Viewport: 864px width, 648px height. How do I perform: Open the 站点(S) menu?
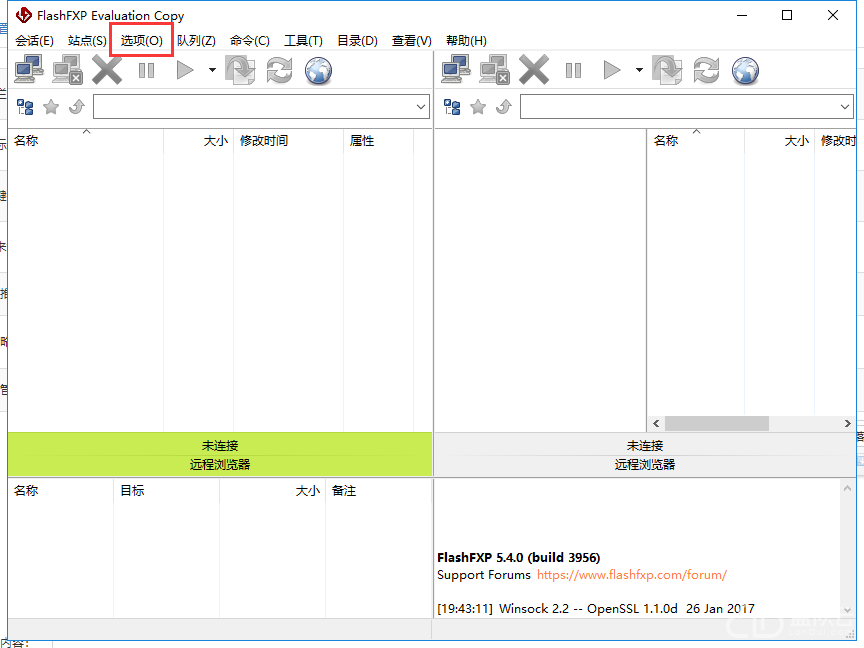tap(87, 41)
